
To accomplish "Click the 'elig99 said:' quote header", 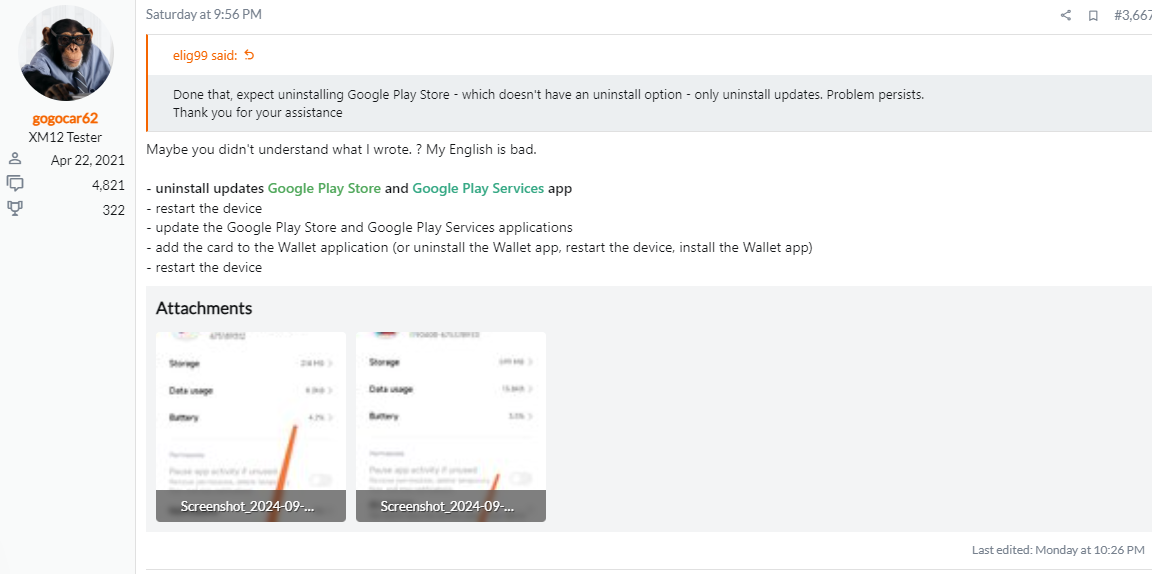I will coord(205,56).
